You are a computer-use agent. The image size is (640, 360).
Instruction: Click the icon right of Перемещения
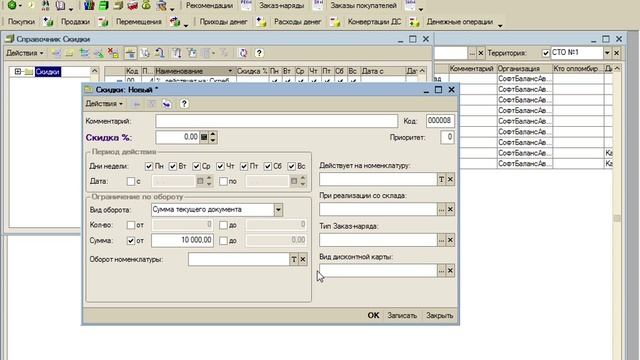coord(175,22)
